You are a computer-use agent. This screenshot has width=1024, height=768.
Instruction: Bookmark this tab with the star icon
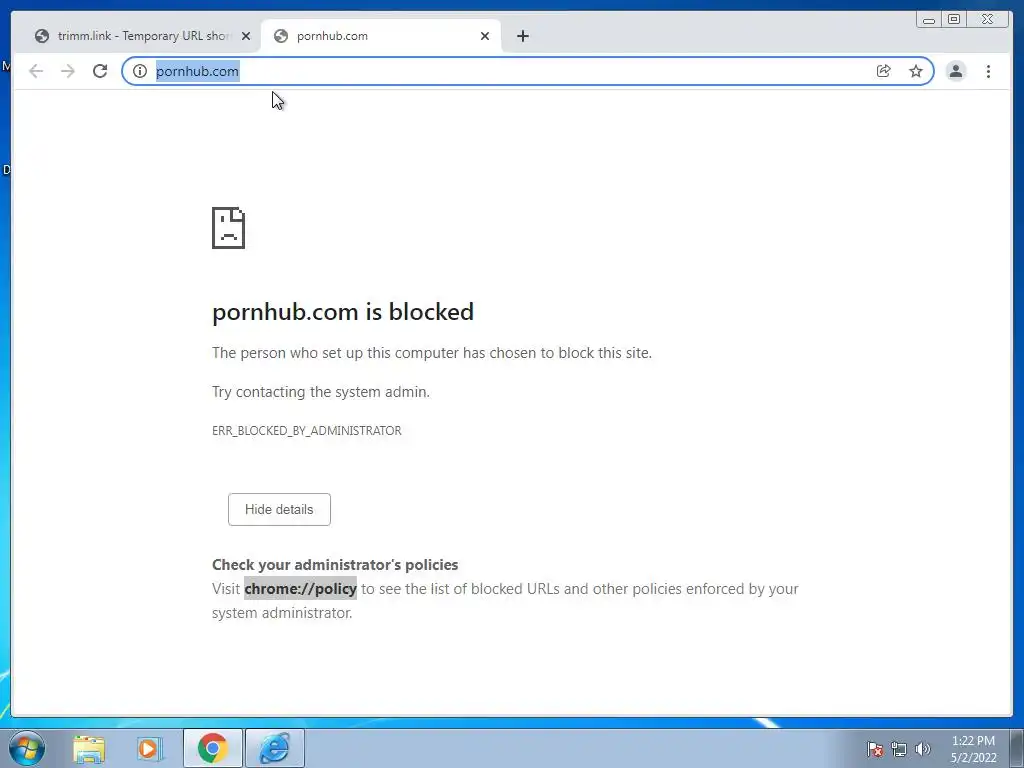tap(916, 71)
